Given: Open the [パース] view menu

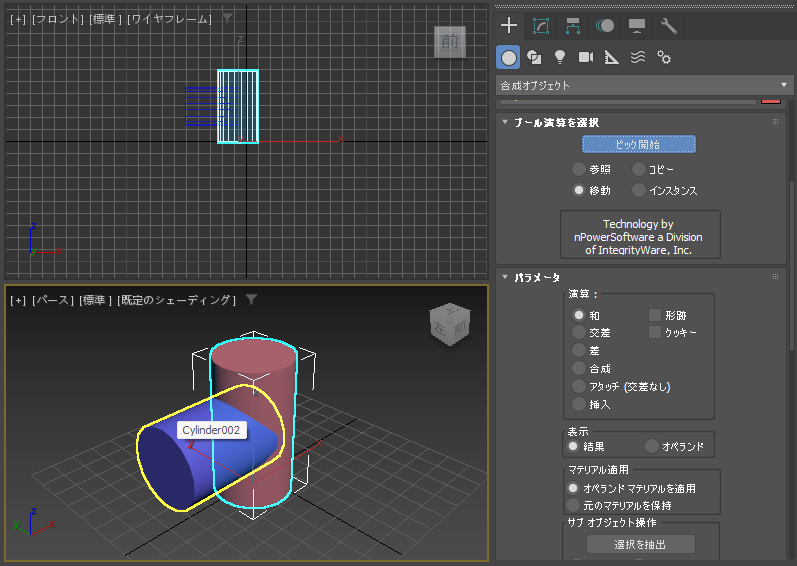Looking at the screenshot, I should coord(52,300).
